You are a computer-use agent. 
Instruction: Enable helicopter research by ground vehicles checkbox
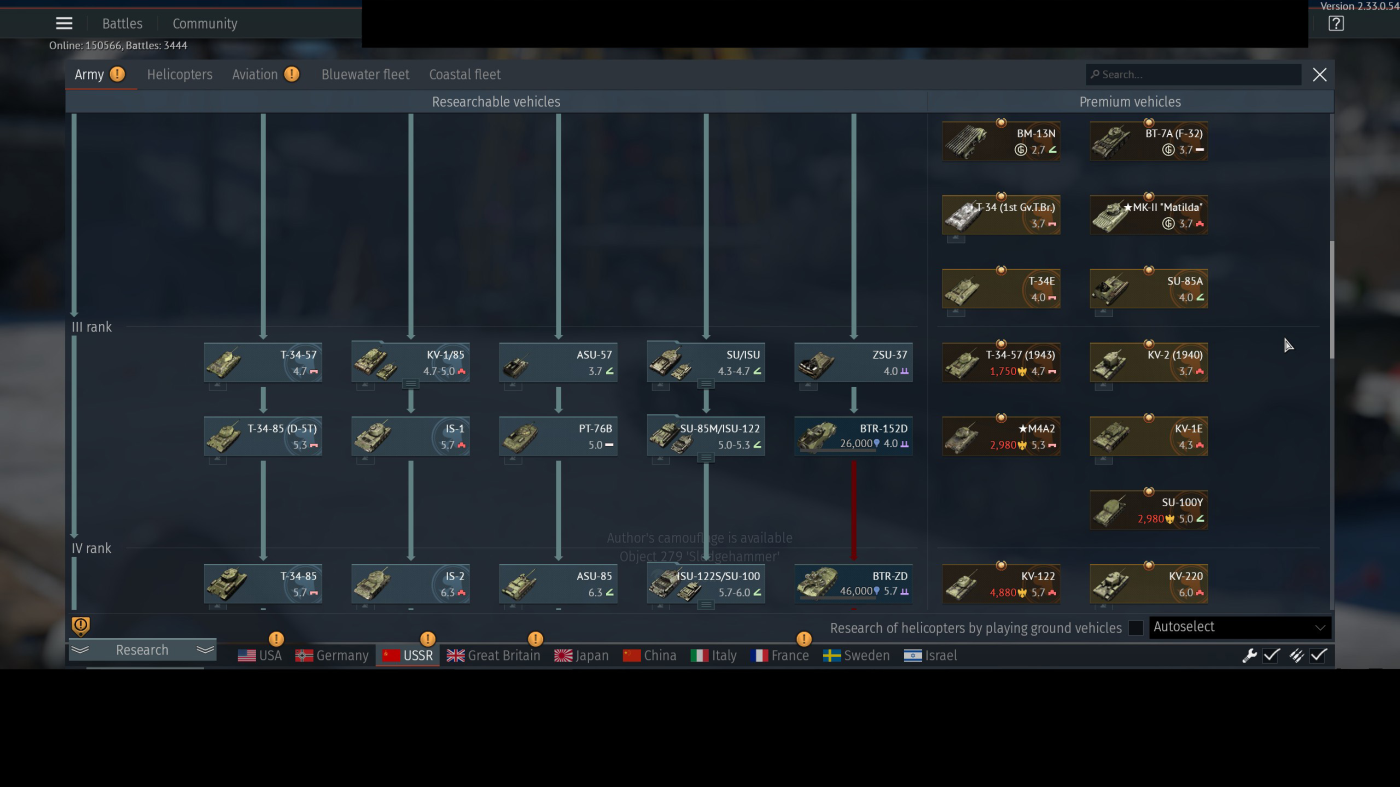1136,628
